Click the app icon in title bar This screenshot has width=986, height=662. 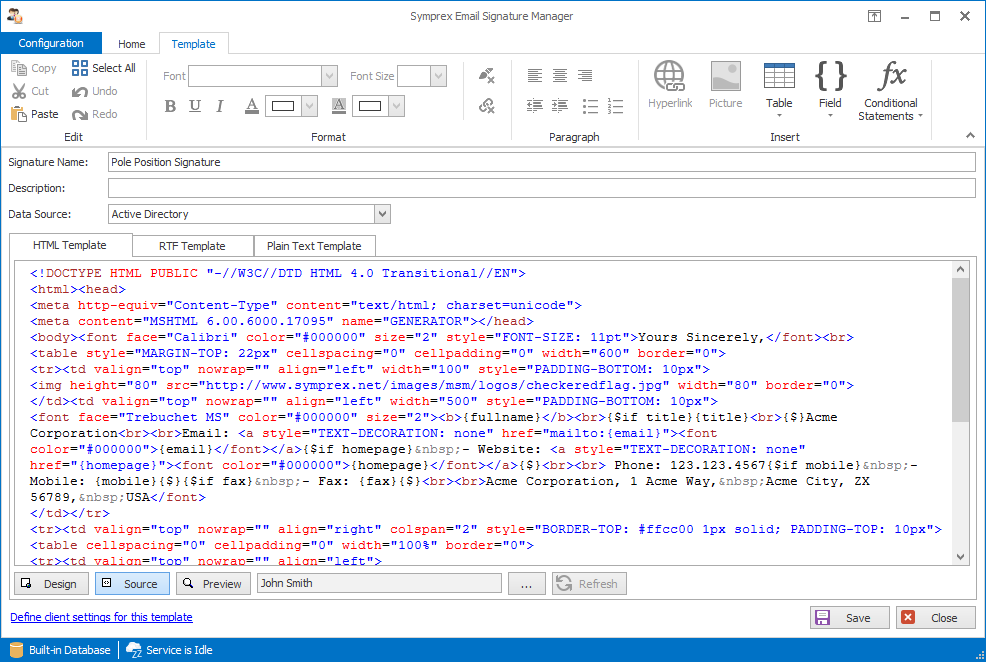(x=15, y=16)
